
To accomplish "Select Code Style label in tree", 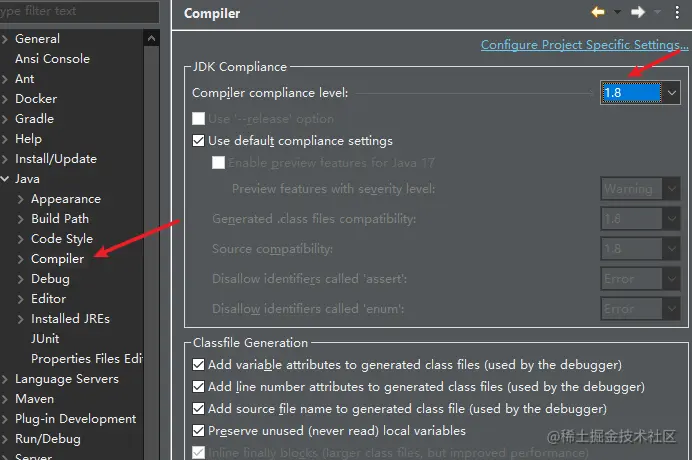I will (x=62, y=239).
